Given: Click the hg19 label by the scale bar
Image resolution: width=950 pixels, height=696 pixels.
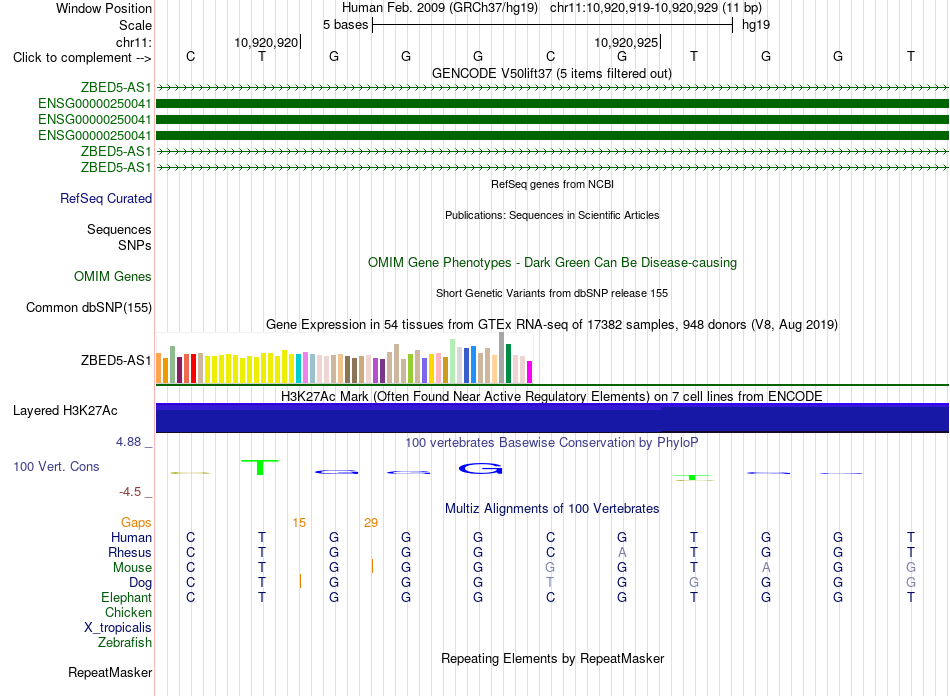Looking at the screenshot, I should click(x=756, y=25).
